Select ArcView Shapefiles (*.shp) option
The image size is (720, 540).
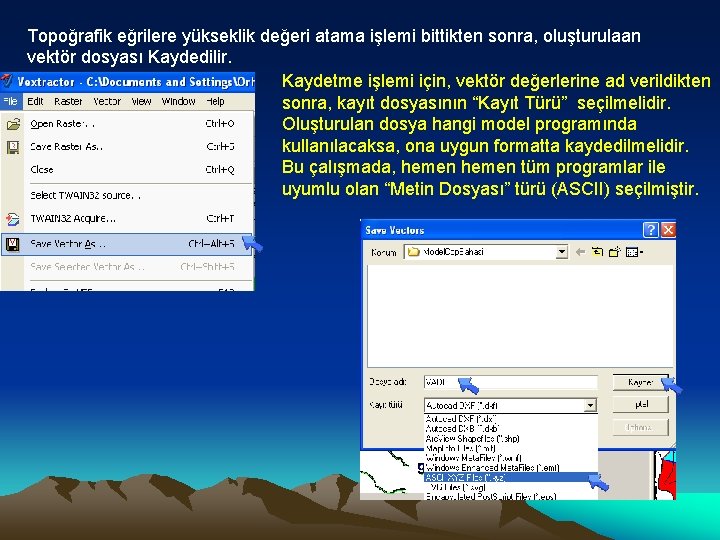511,439
